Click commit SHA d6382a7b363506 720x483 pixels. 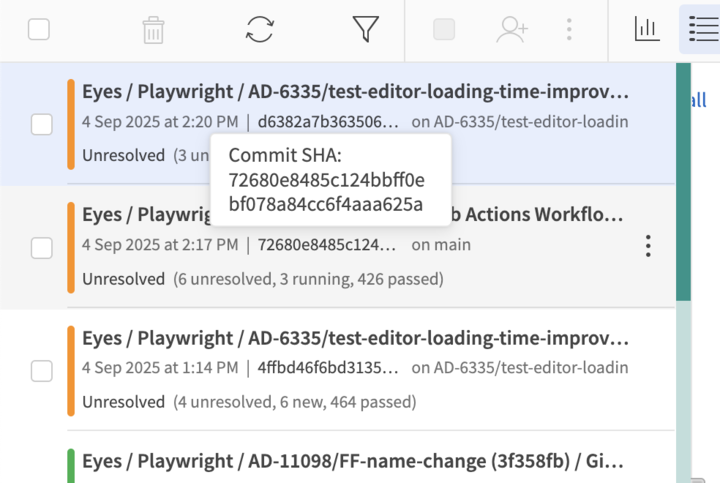click(x=327, y=123)
